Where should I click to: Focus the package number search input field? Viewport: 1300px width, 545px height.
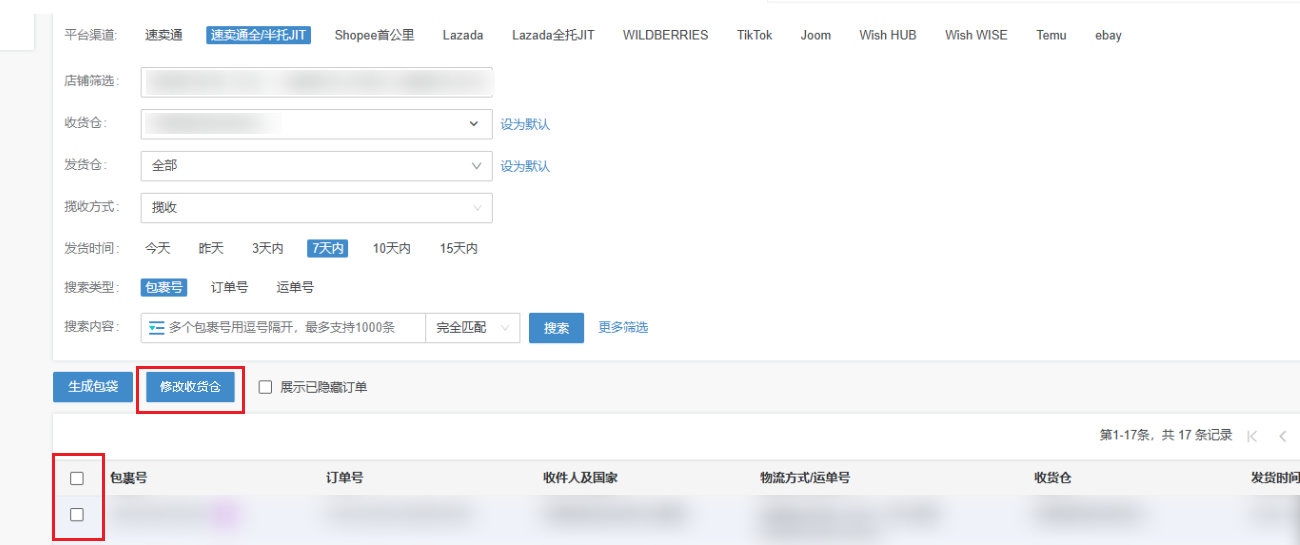[x=295, y=328]
